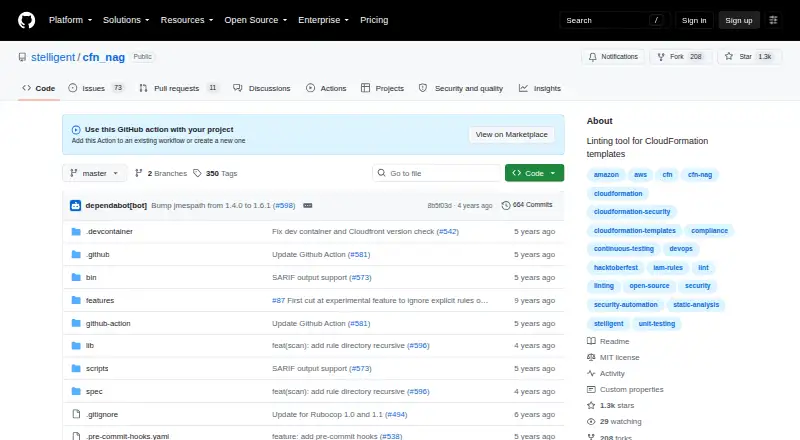Click the .gitignore file name

click(x=102, y=414)
